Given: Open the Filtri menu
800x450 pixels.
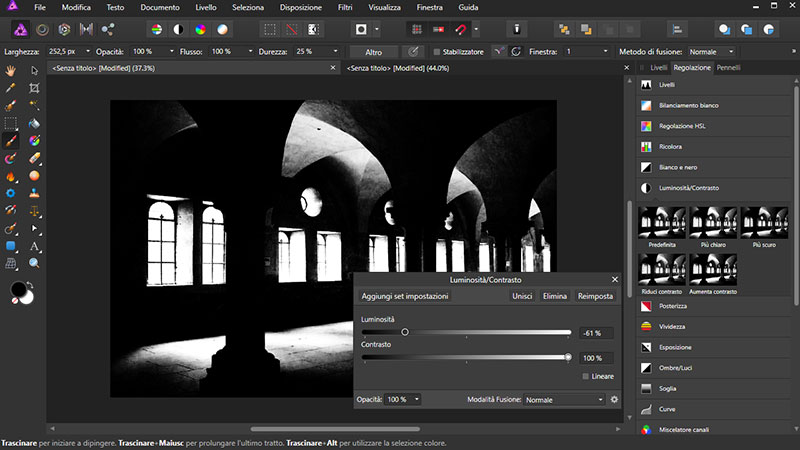Looking at the screenshot, I should tap(345, 7).
